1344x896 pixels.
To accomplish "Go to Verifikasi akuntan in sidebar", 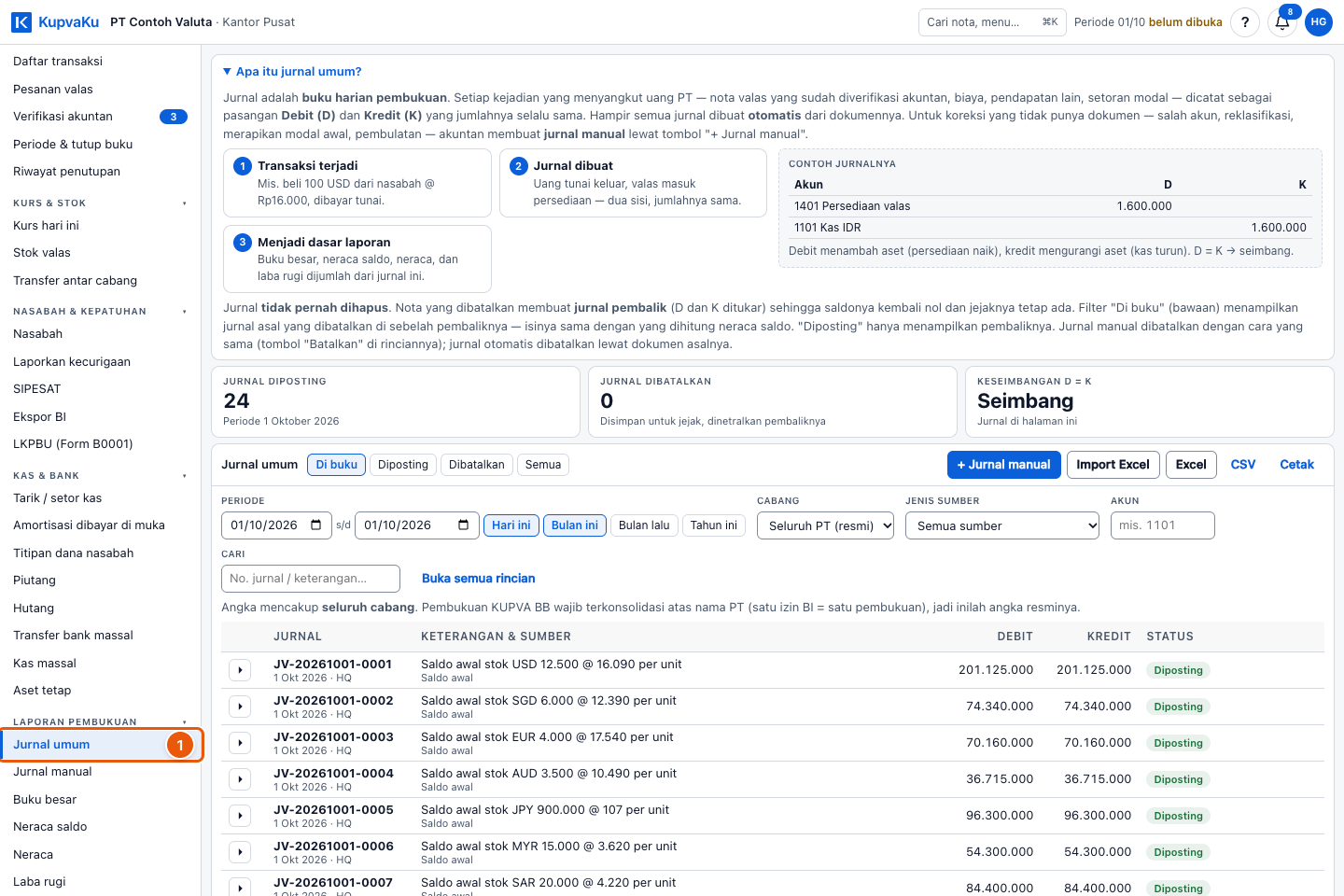I will 100,117.
